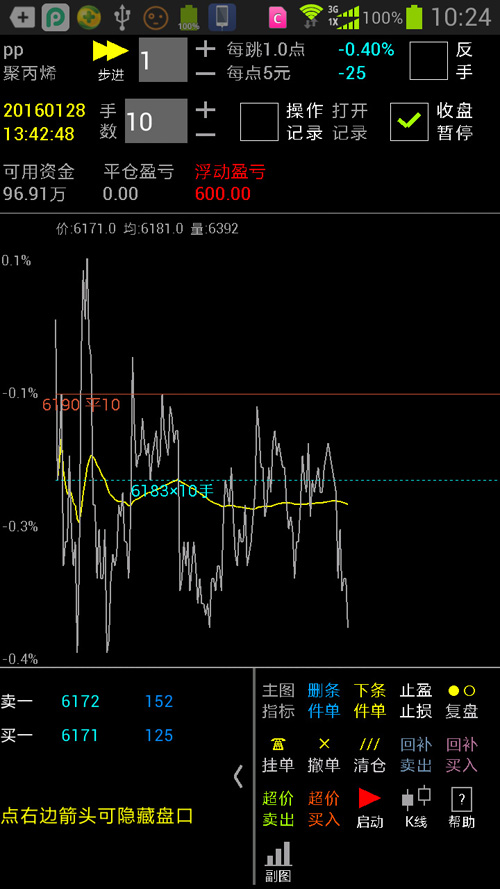
Task: Open the K线 candlestick chart icon
Action: (416, 798)
